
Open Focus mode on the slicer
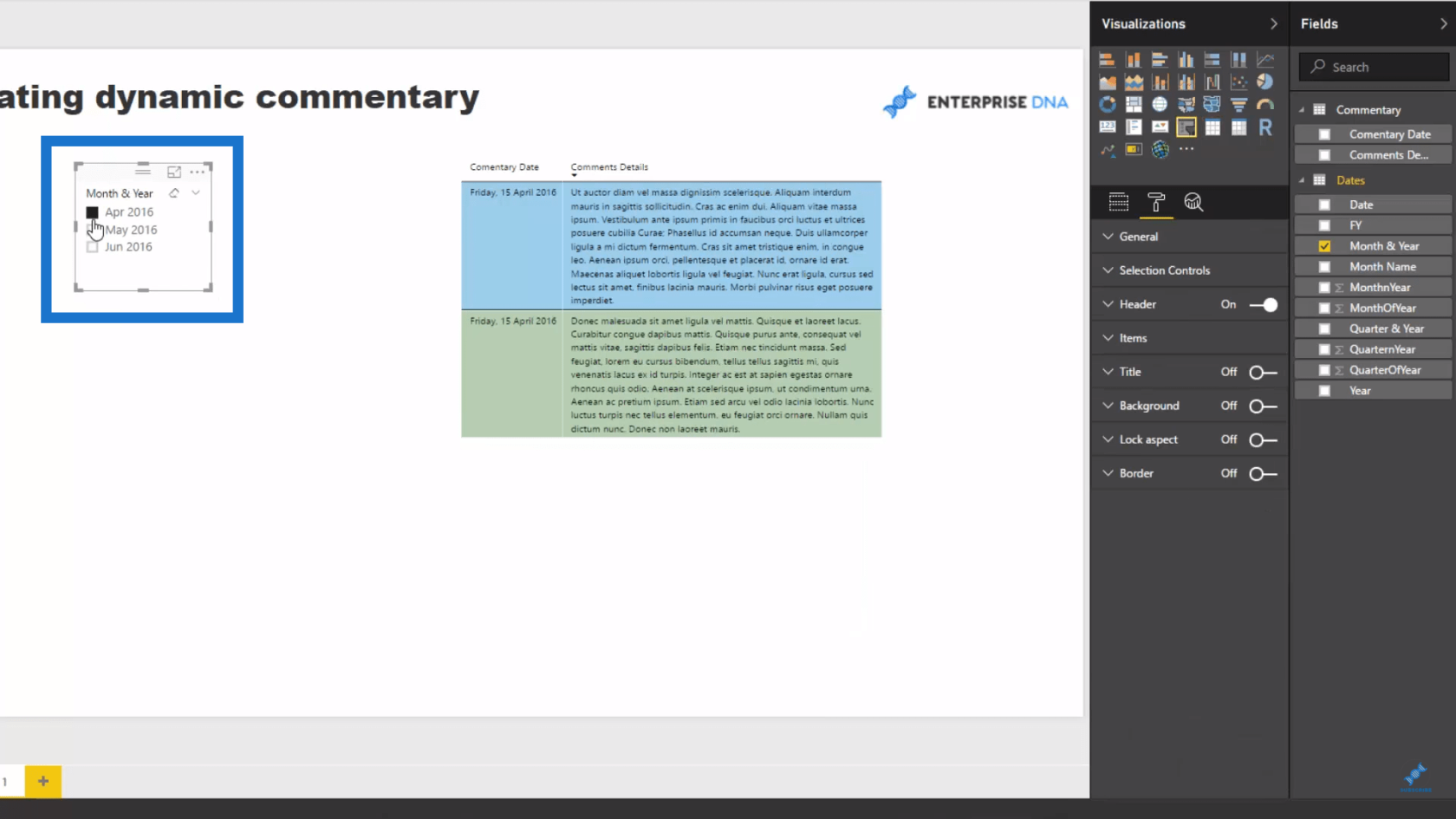174,172
